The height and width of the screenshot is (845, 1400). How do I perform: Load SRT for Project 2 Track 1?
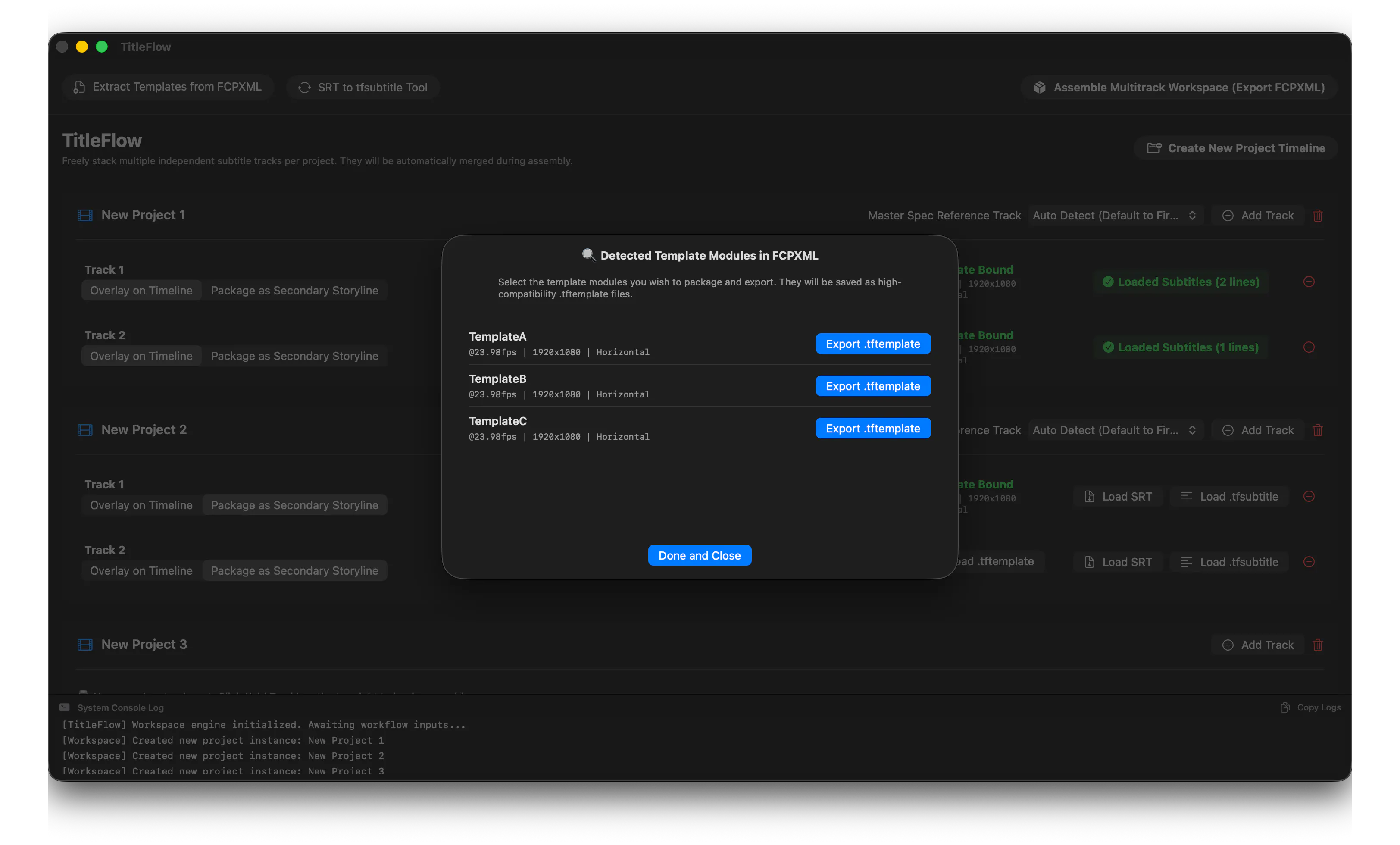(1118, 497)
